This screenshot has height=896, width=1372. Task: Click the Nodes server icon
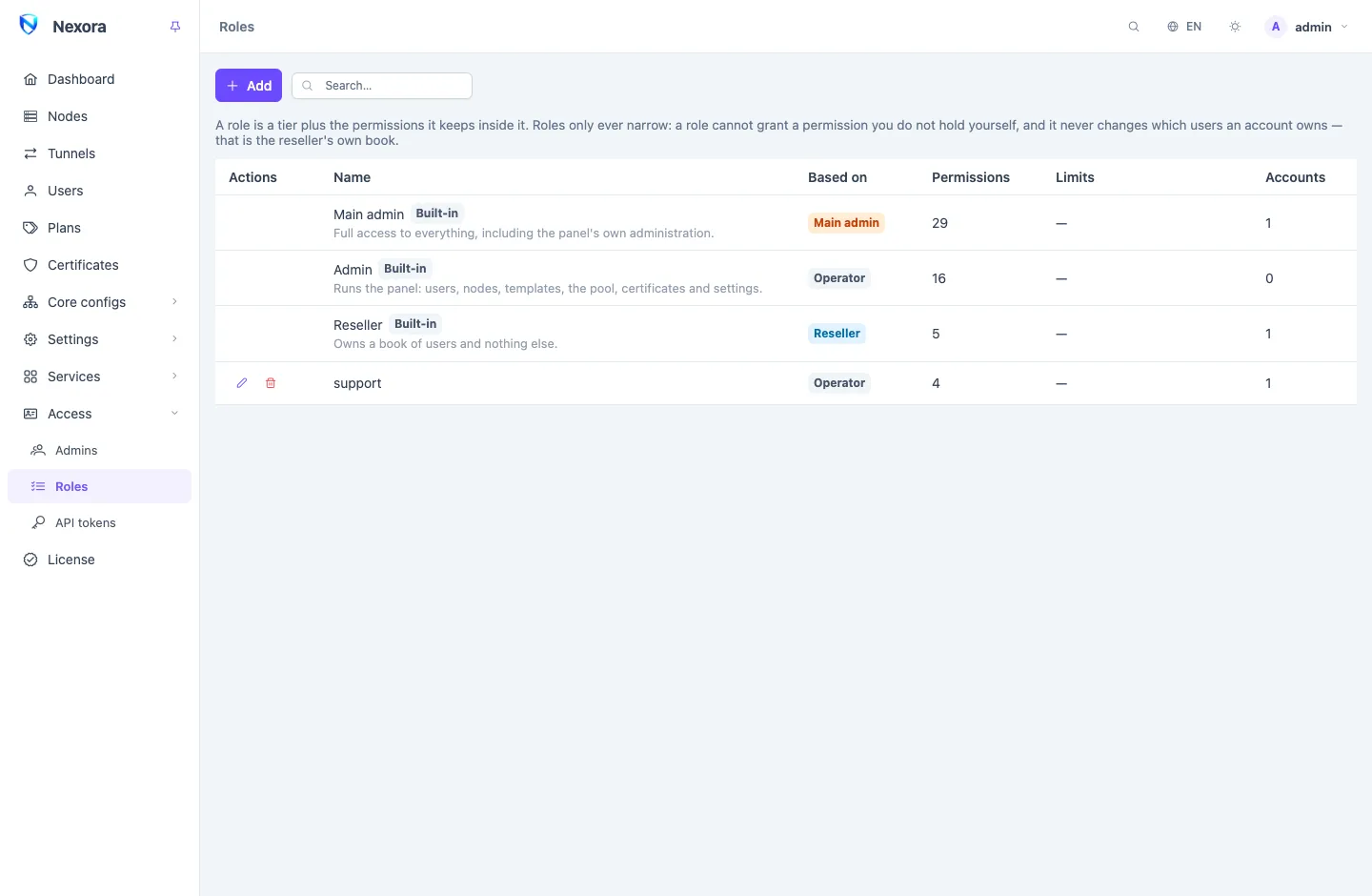pyautogui.click(x=30, y=116)
